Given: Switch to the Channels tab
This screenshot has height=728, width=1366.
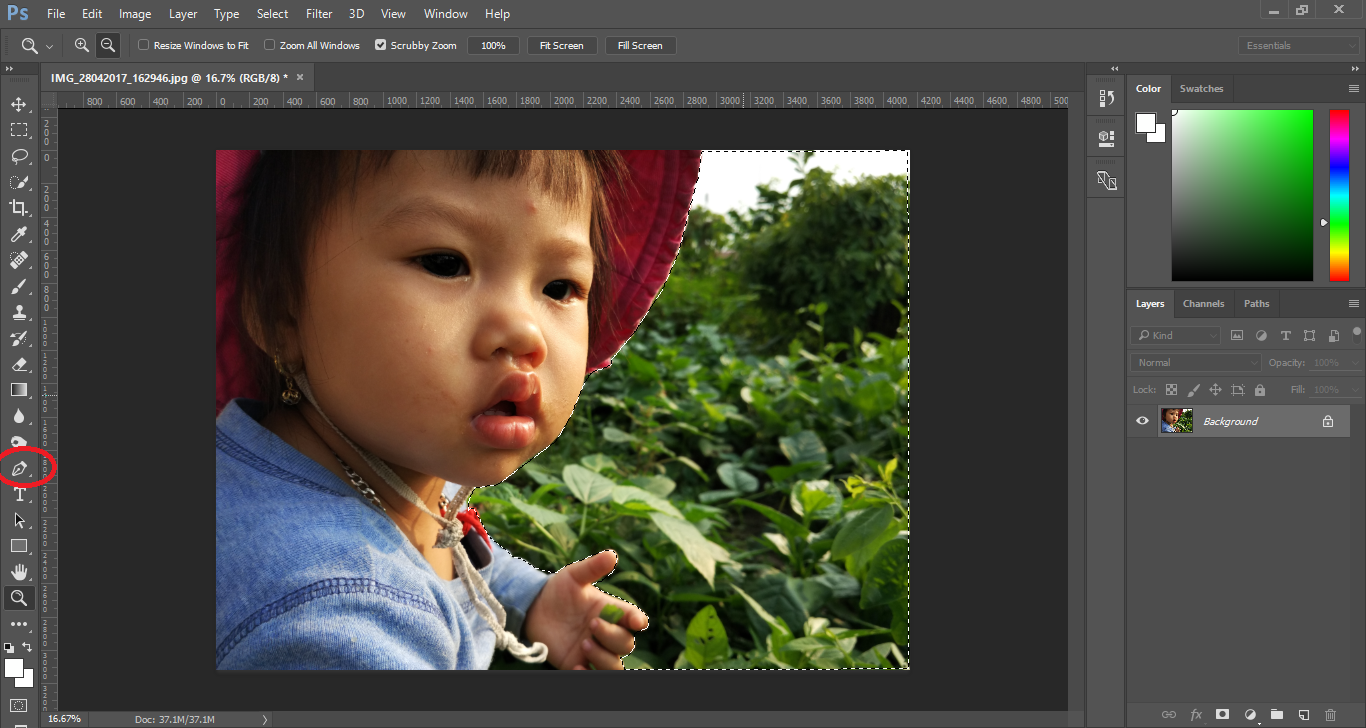Looking at the screenshot, I should tap(1203, 304).
